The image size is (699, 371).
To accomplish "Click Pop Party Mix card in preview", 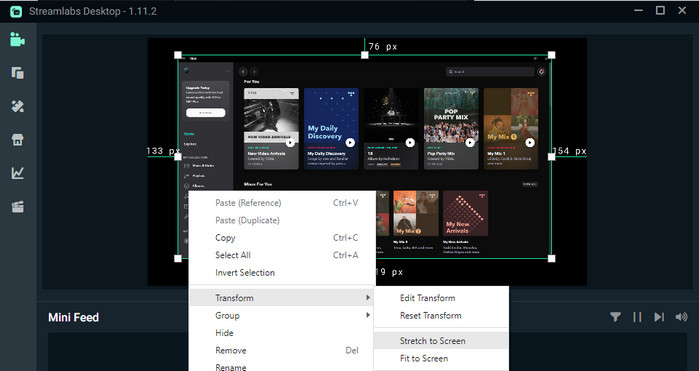I will pos(451,128).
